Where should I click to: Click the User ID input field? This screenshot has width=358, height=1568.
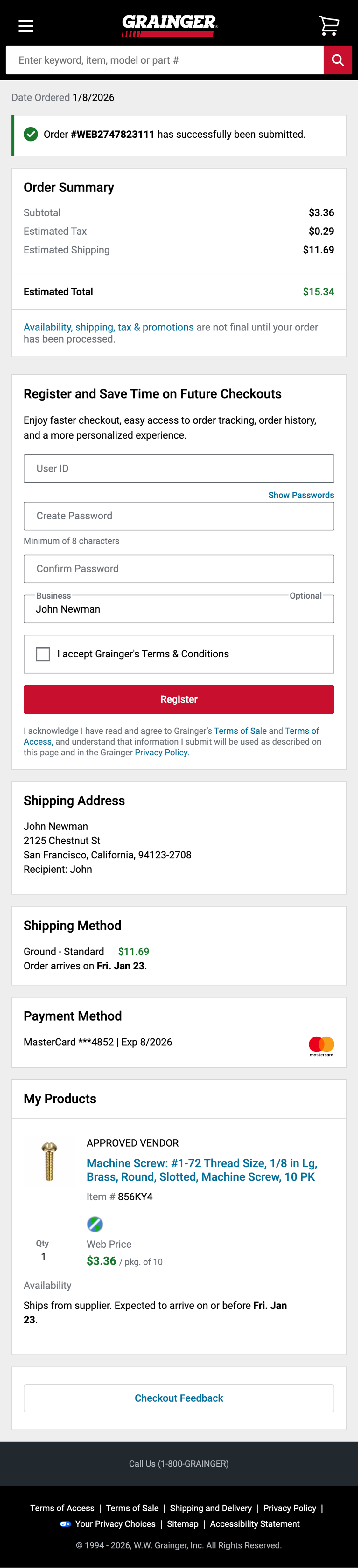(x=179, y=469)
